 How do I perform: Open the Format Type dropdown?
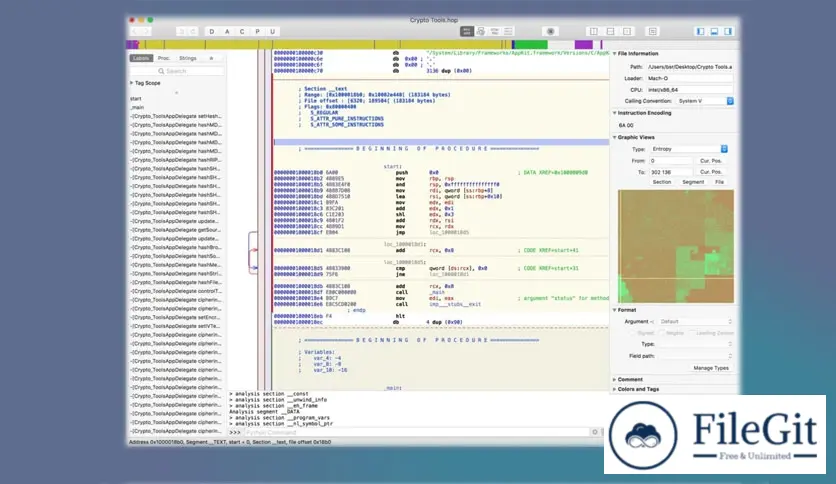695,344
